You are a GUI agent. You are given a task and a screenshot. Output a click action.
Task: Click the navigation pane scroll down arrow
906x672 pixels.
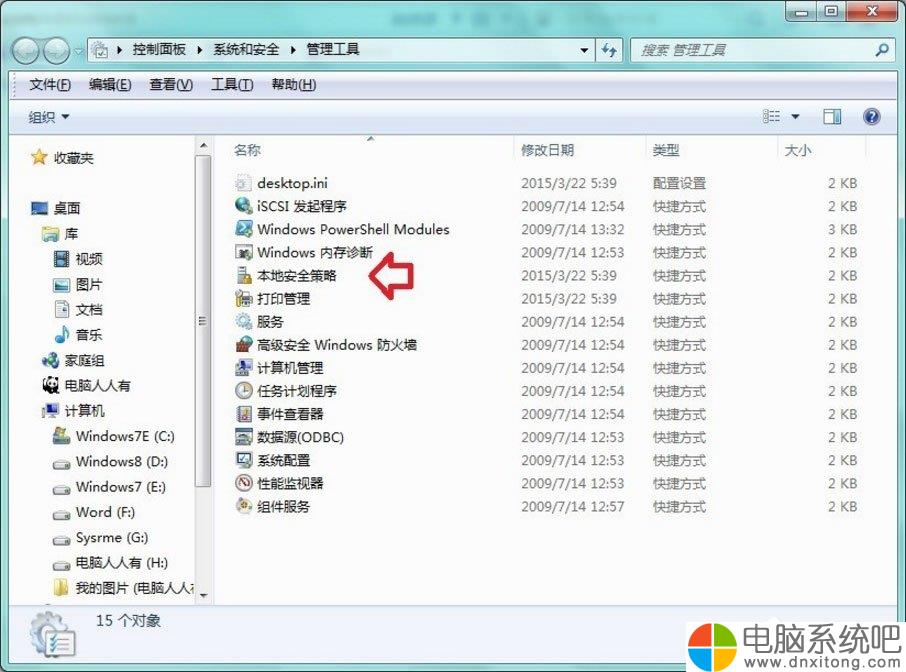coord(203,594)
